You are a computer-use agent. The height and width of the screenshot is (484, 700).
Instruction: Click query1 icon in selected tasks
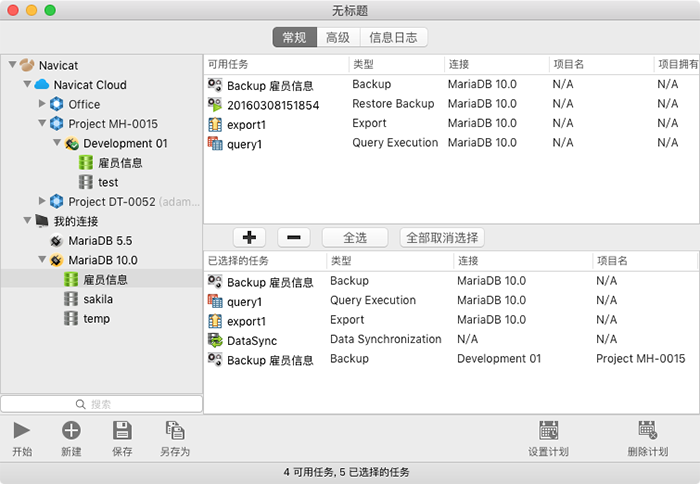tap(215, 301)
